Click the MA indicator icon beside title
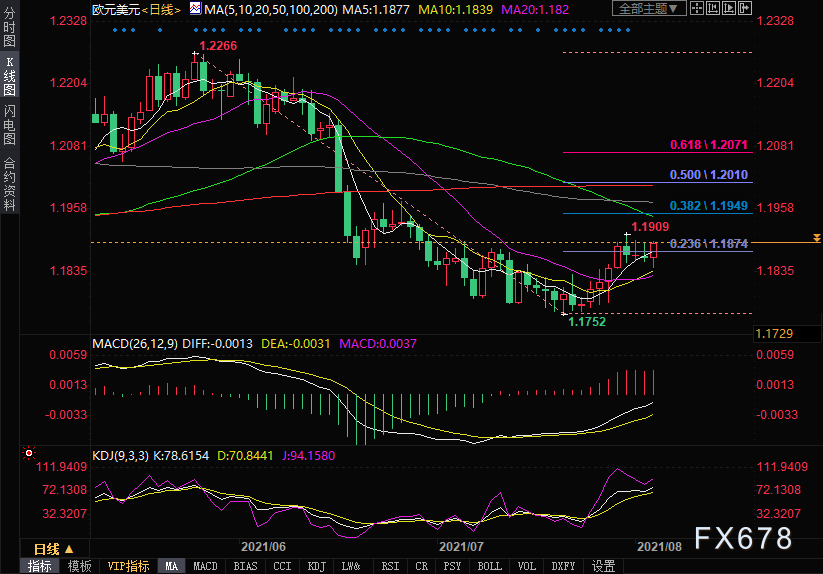The height and width of the screenshot is (574, 823). click(195, 8)
